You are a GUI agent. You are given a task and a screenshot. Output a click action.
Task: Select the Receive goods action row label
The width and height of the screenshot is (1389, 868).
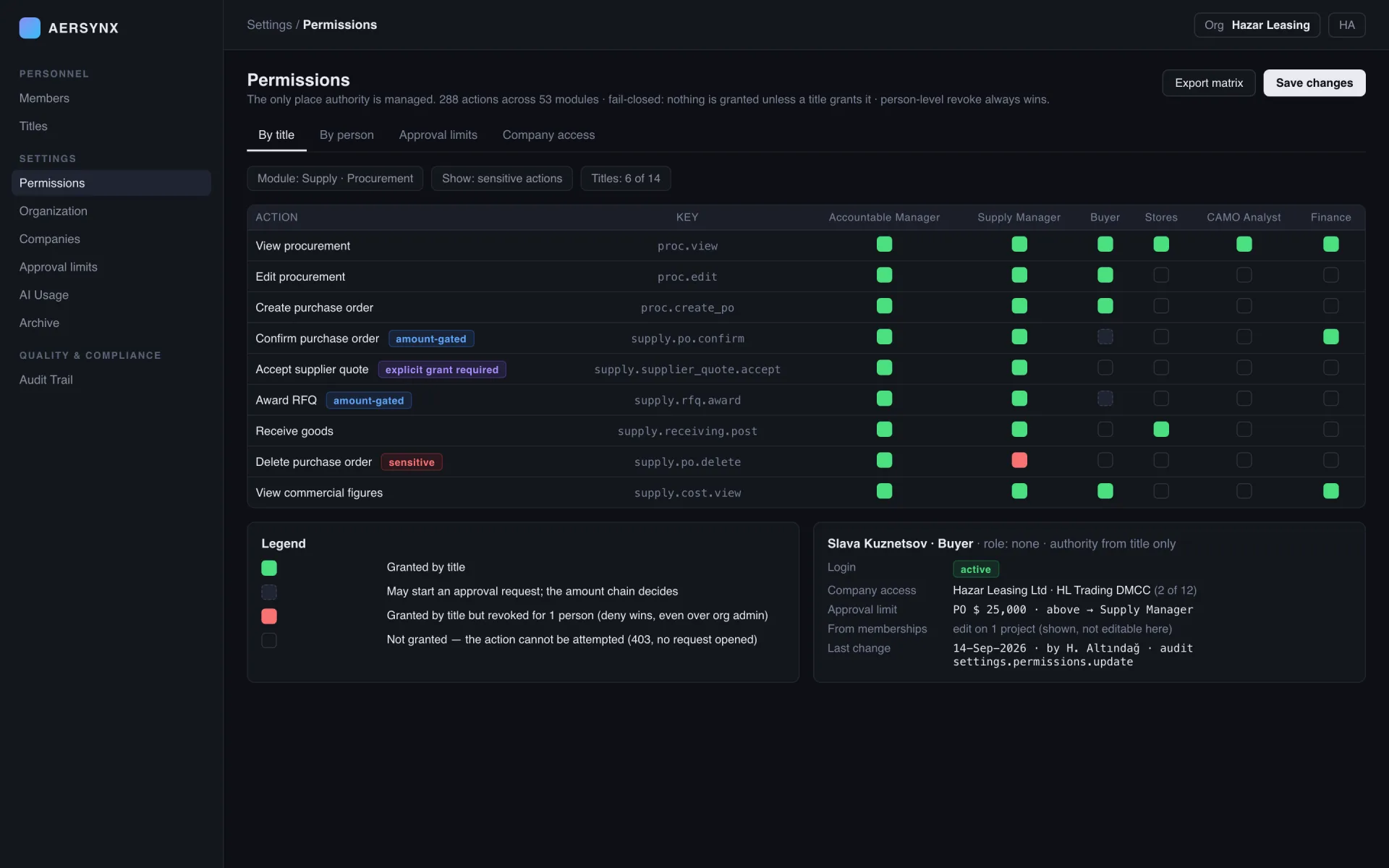tap(294, 431)
